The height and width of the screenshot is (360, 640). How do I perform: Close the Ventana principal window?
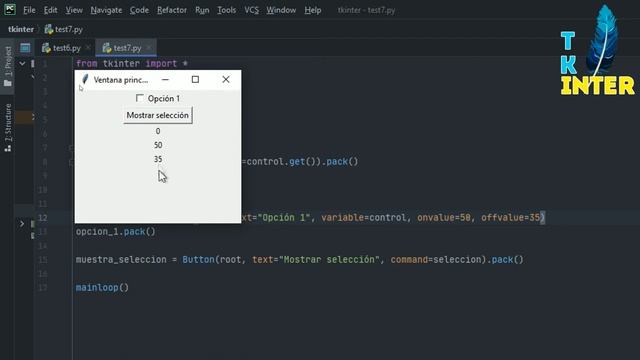[226, 80]
